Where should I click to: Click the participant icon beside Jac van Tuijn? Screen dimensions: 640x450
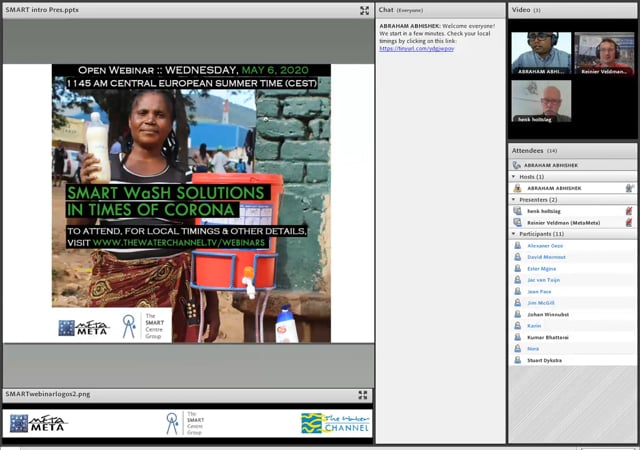tap(518, 280)
